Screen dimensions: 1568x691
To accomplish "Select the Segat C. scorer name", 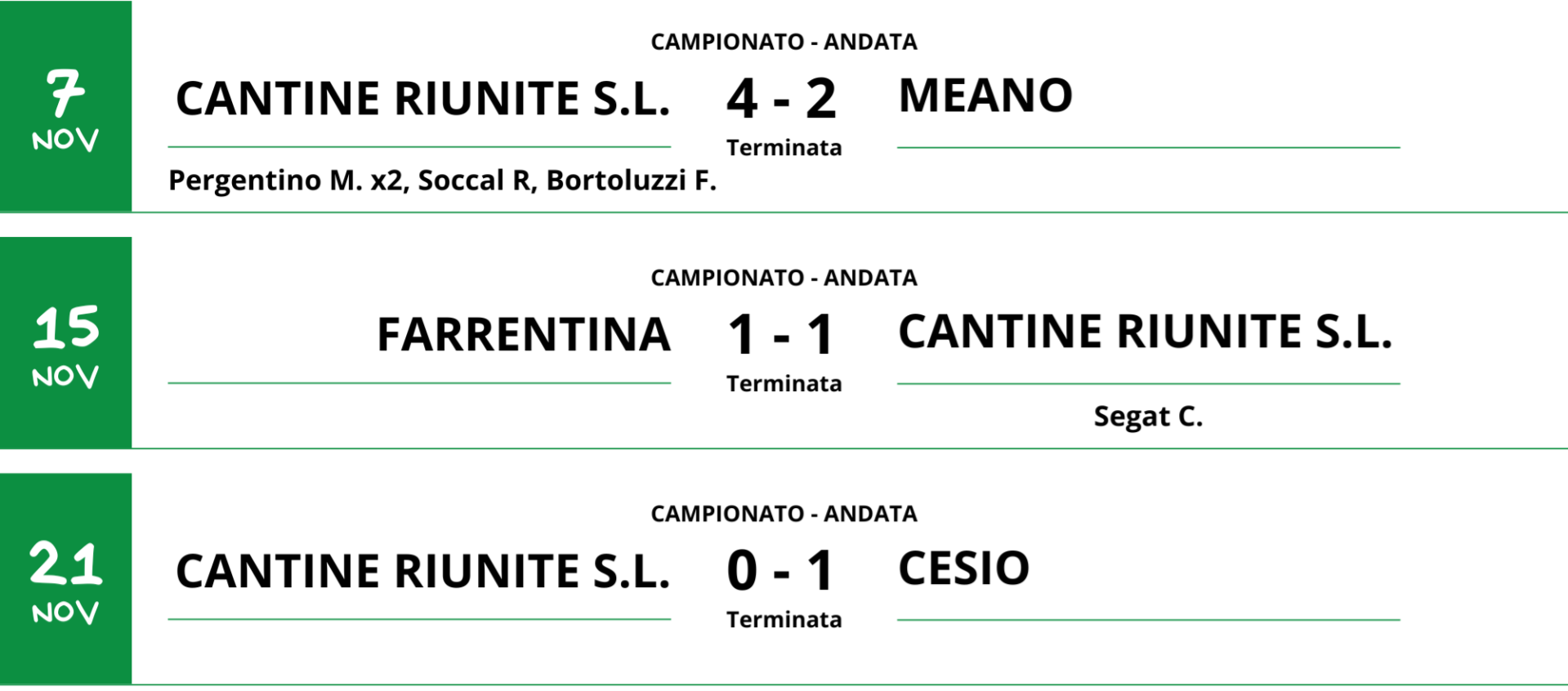I will point(1148,417).
